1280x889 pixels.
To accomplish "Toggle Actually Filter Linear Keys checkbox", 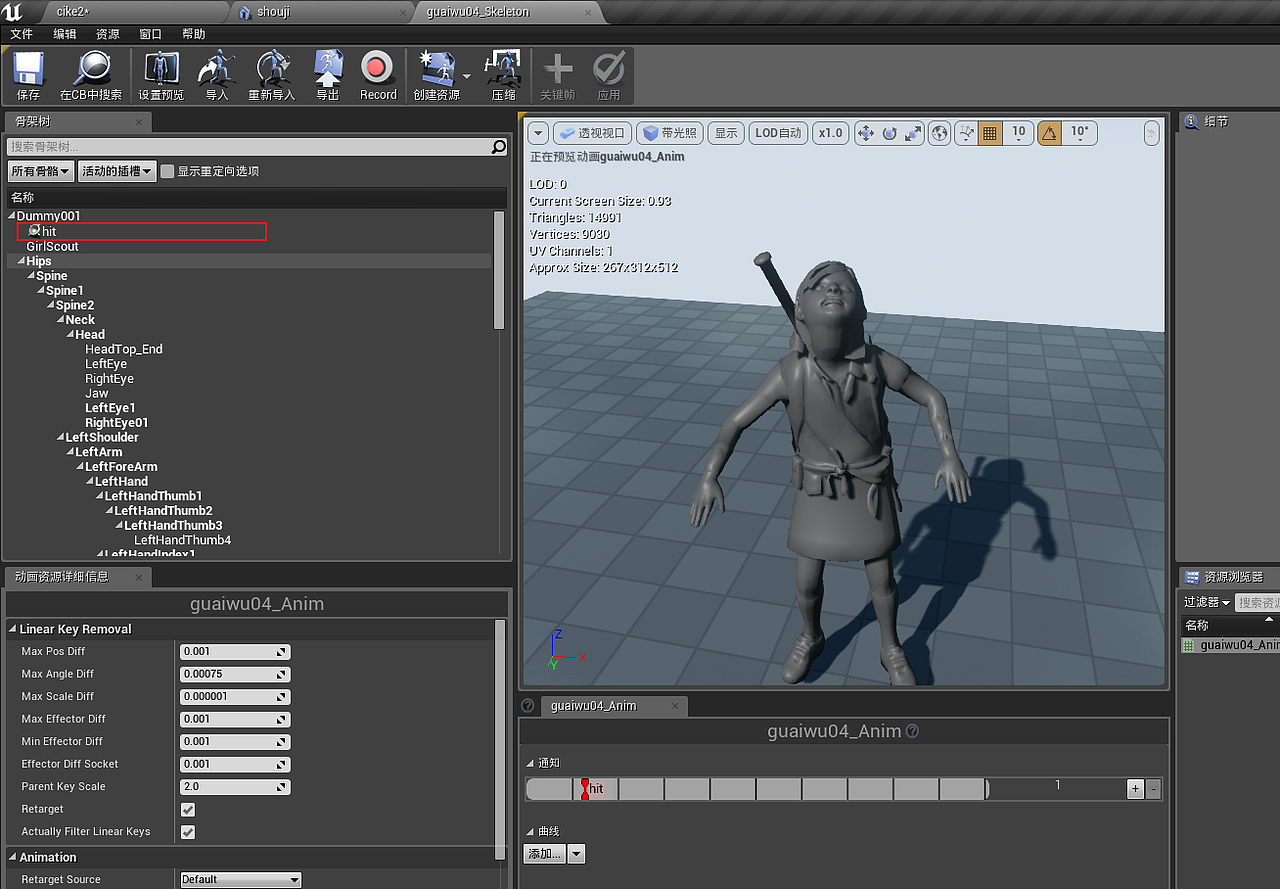I will (x=188, y=832).
